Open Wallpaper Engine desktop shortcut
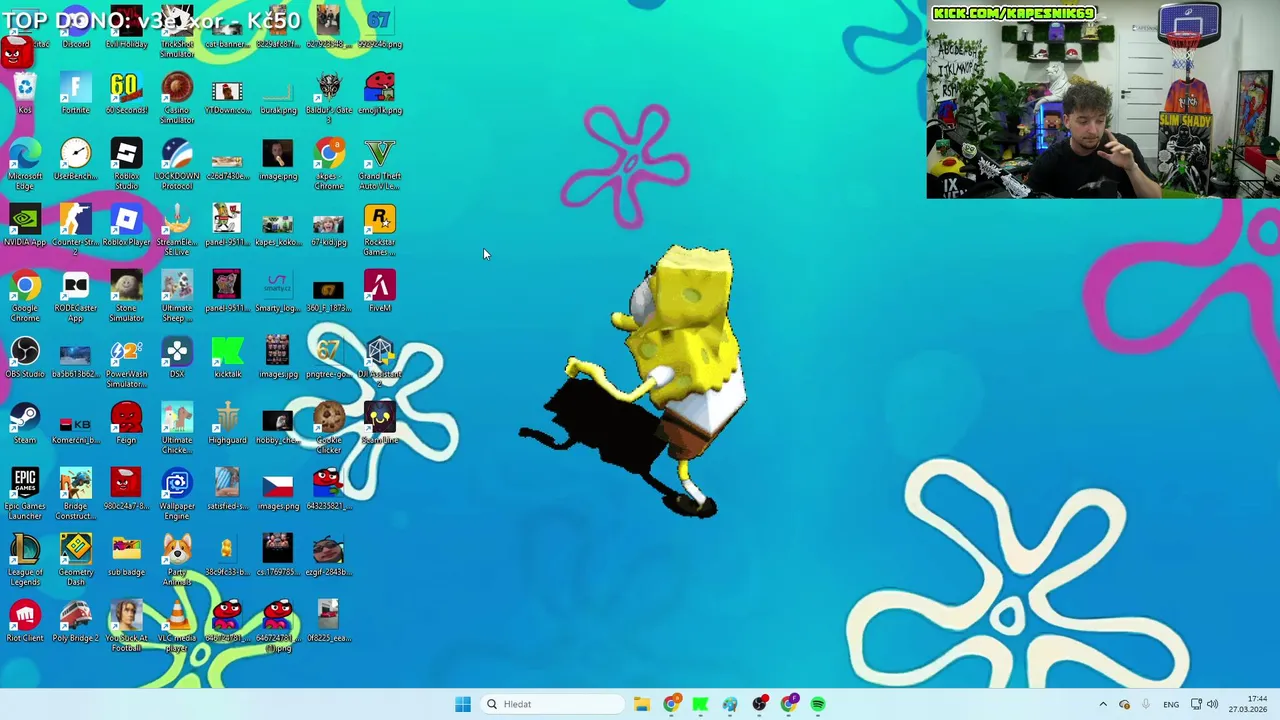The height and width of the screenshot is (720, 1280). point(177,495)
